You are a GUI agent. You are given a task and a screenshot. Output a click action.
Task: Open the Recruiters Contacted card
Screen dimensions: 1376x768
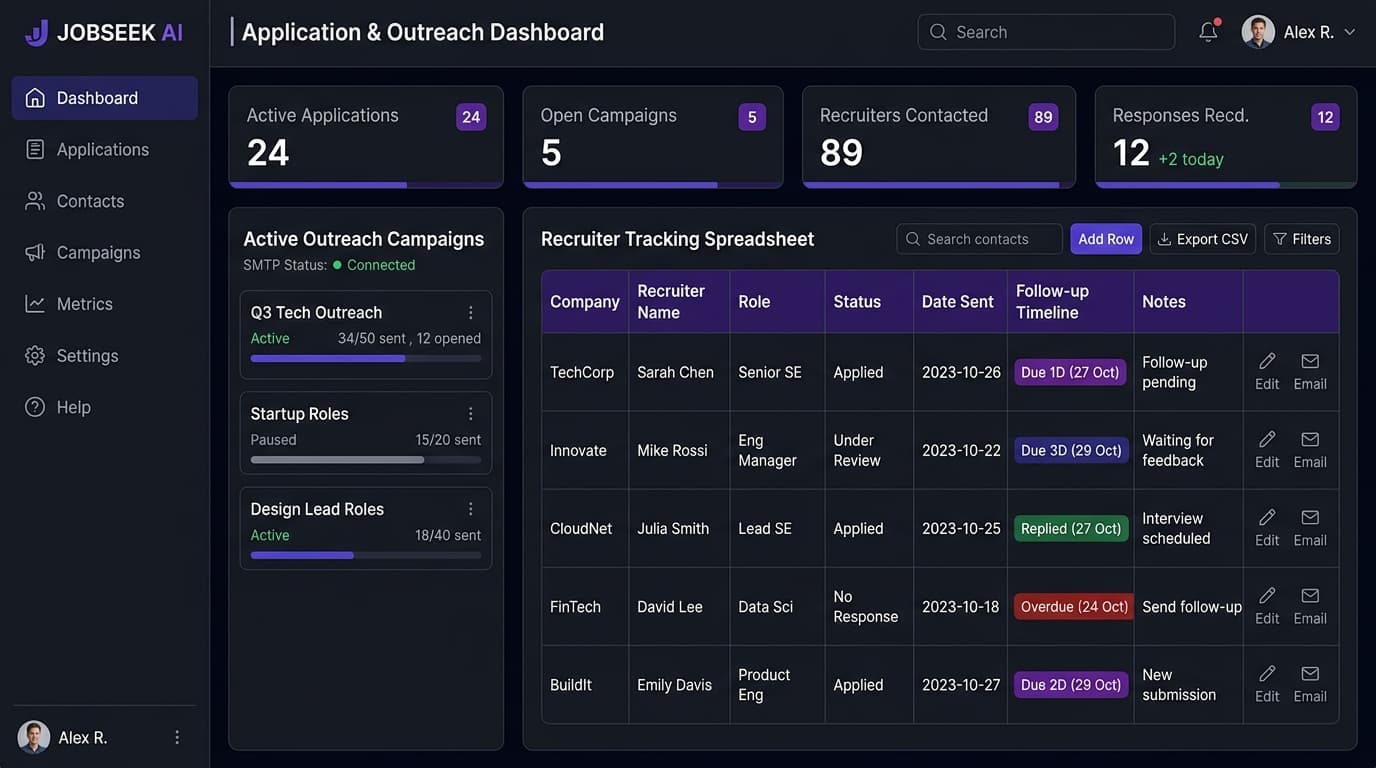tap(939, 137)
